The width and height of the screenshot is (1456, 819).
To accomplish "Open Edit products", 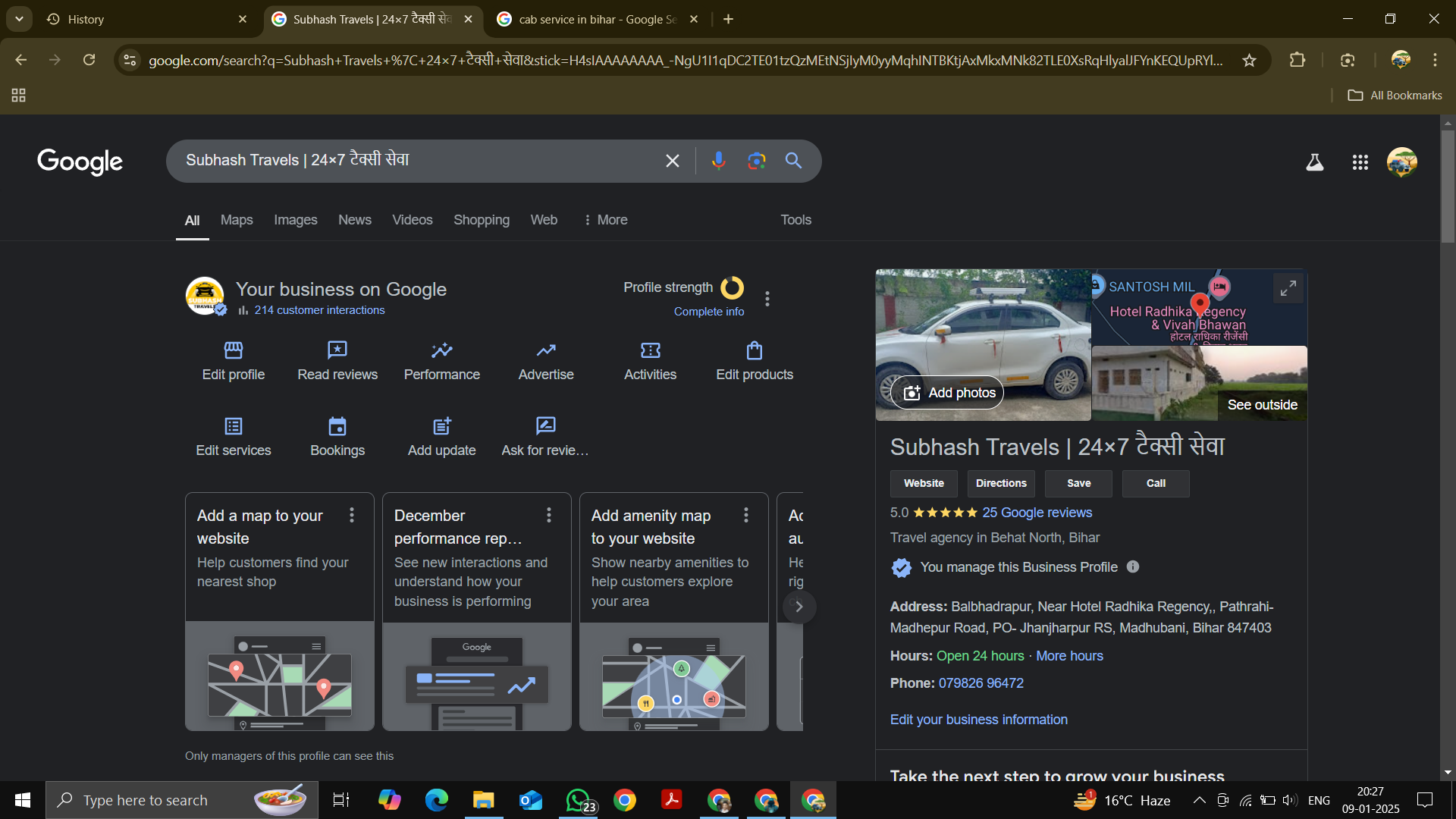I will pos(755,361).
